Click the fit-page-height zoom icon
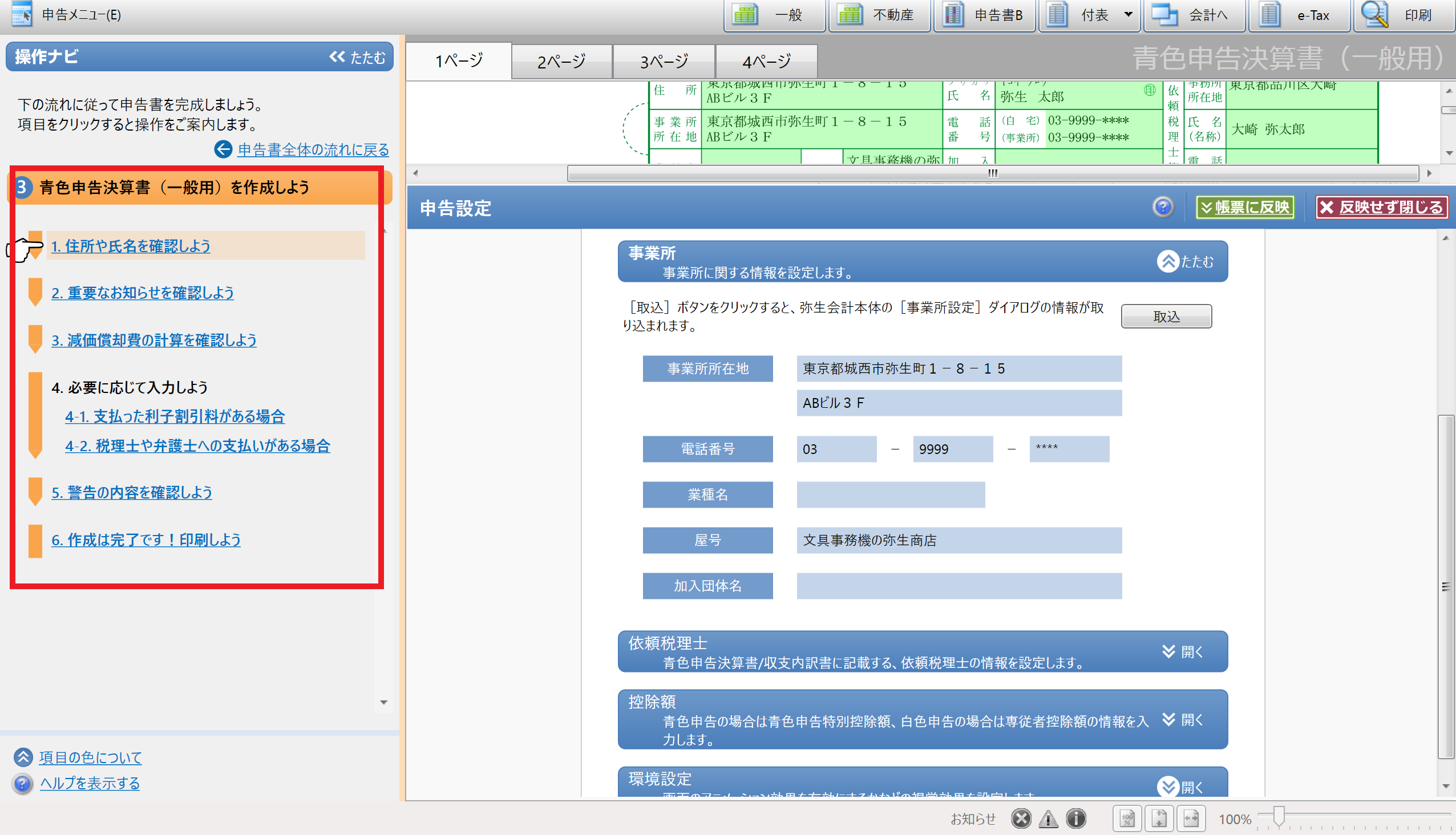The width and height of the screenshot is (1456, 835). tap(1159, 818)
